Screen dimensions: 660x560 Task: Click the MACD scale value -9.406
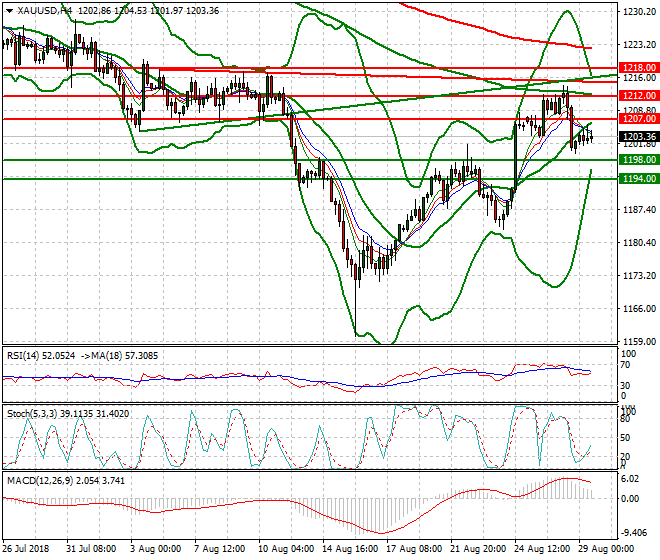point(634,533)
